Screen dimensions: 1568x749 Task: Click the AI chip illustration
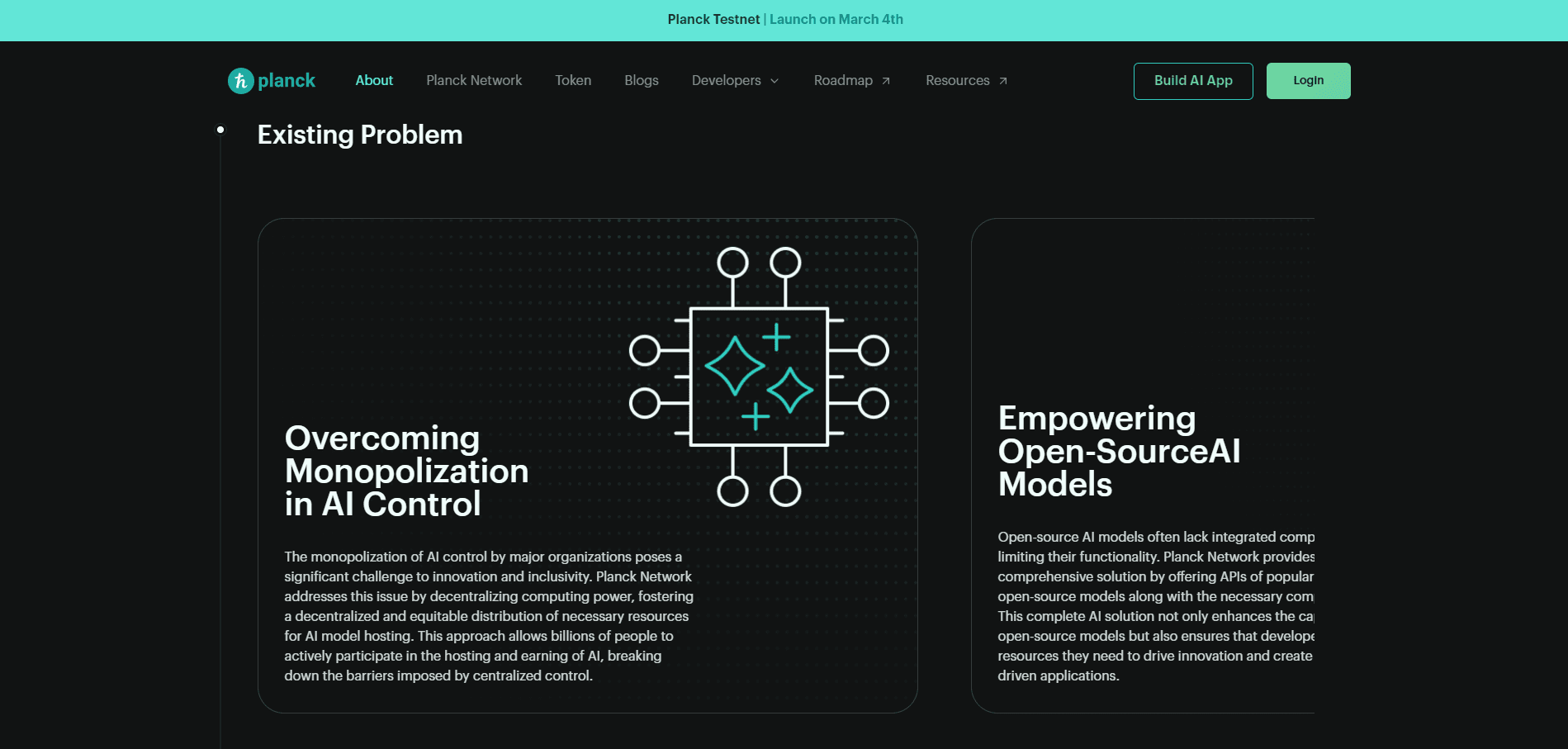759,377
